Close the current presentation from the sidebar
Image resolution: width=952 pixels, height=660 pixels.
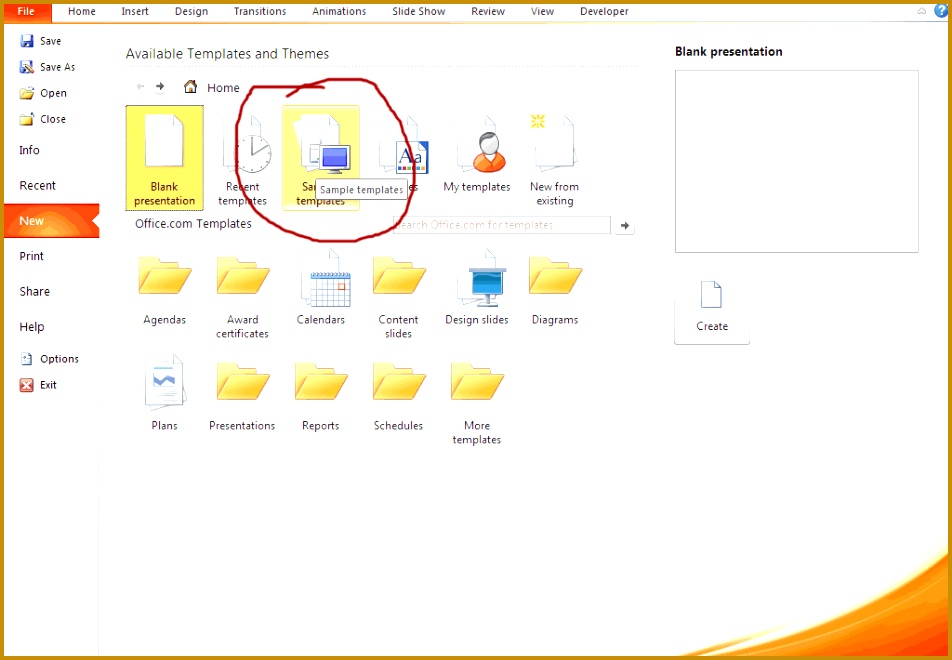[x=42, y=119]
